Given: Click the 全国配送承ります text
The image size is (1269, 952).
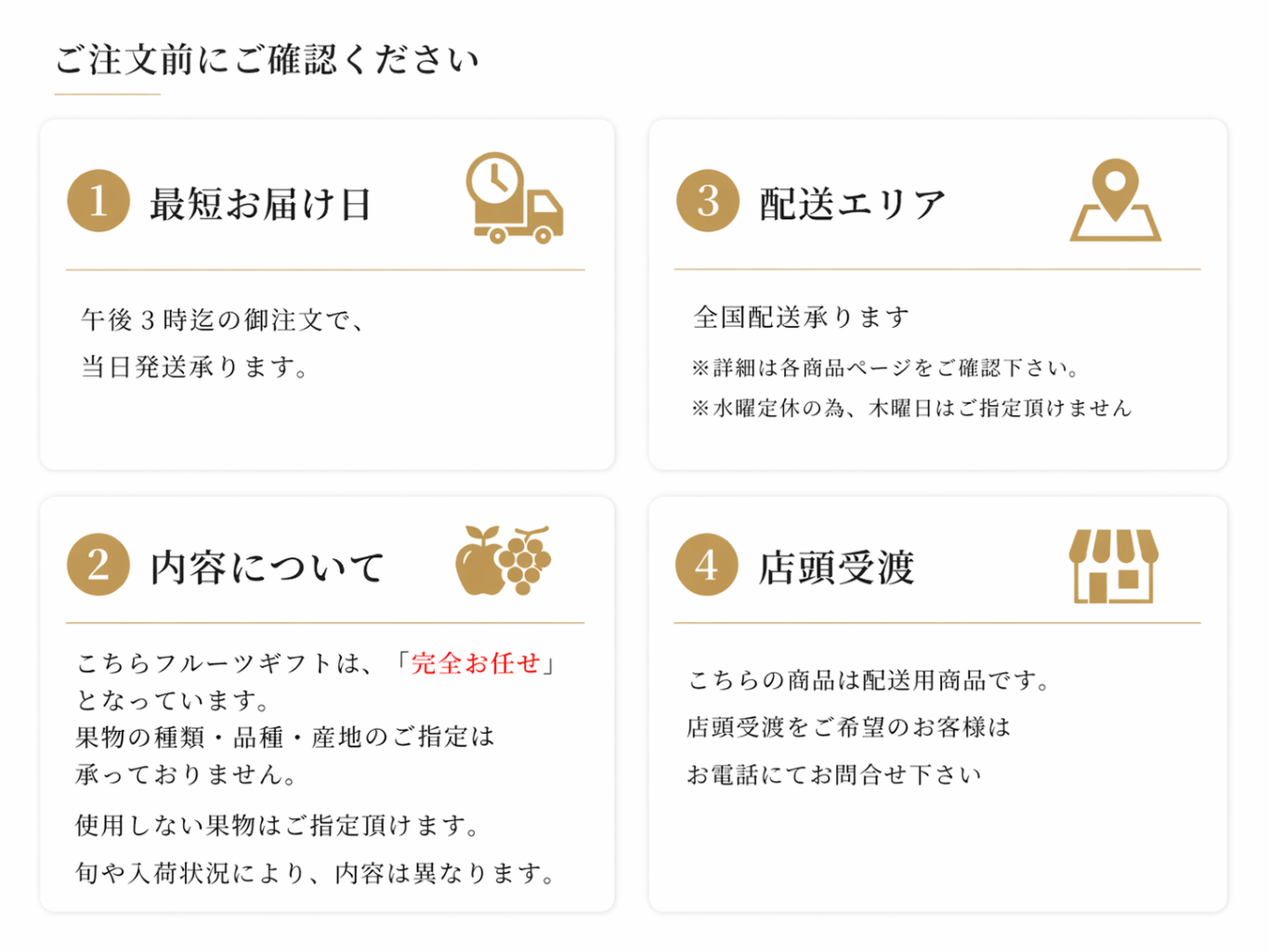Looking at the screenshot, I should pos(801,318).
